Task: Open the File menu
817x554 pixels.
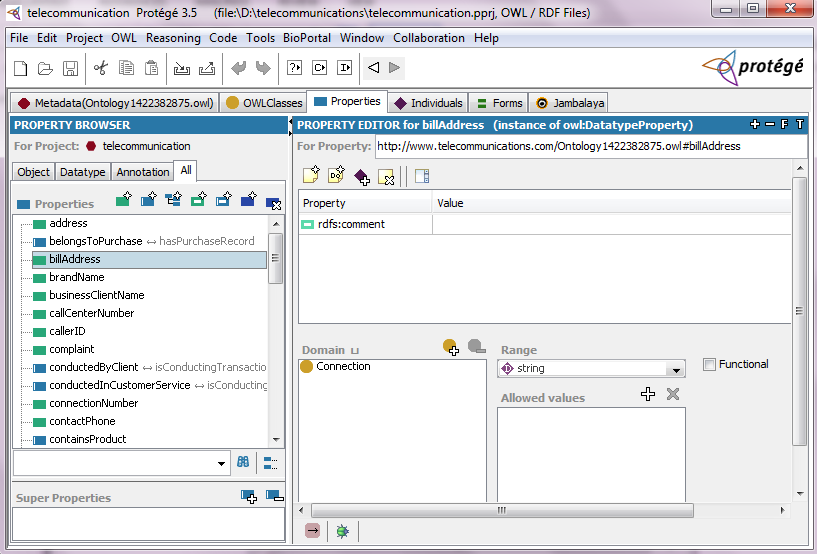Action: tap(19, 38)
